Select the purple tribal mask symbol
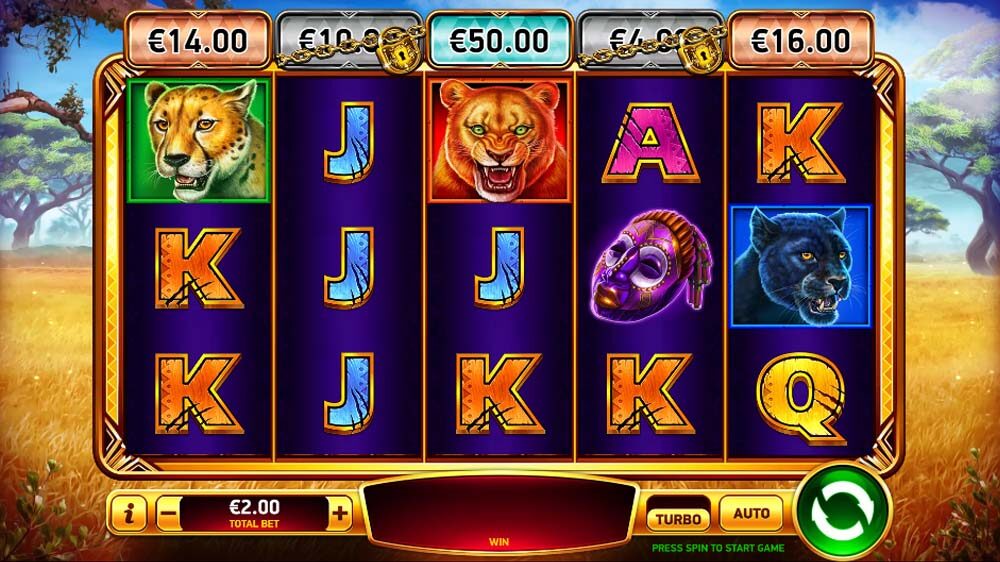Viewport: 1000px width, 562px height. point(649,265)
